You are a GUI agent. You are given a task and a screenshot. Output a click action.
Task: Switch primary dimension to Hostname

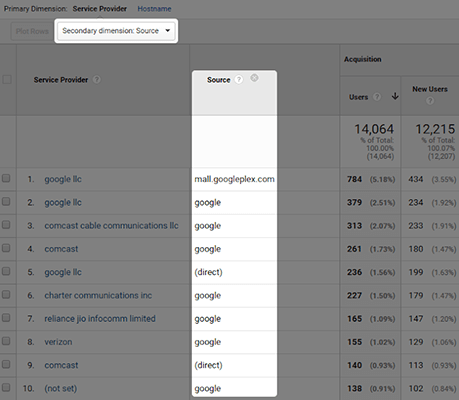pos(154,9)
